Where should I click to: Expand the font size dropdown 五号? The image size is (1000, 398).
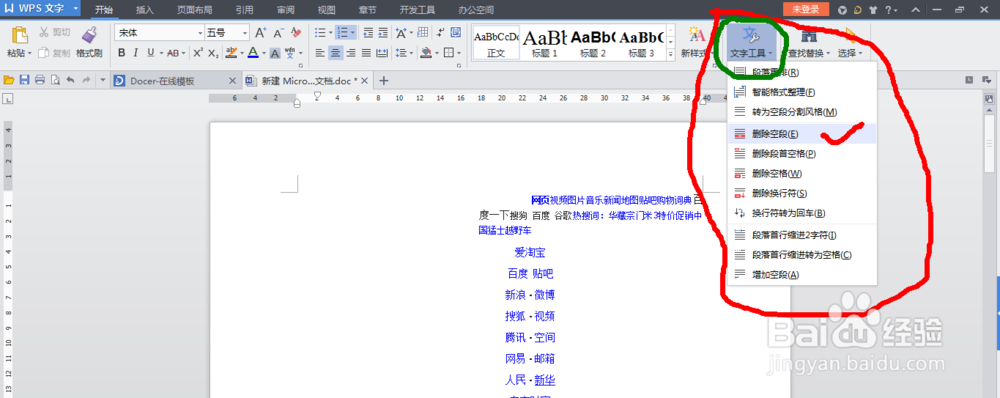pyautogui.click(x=245, y=33)
